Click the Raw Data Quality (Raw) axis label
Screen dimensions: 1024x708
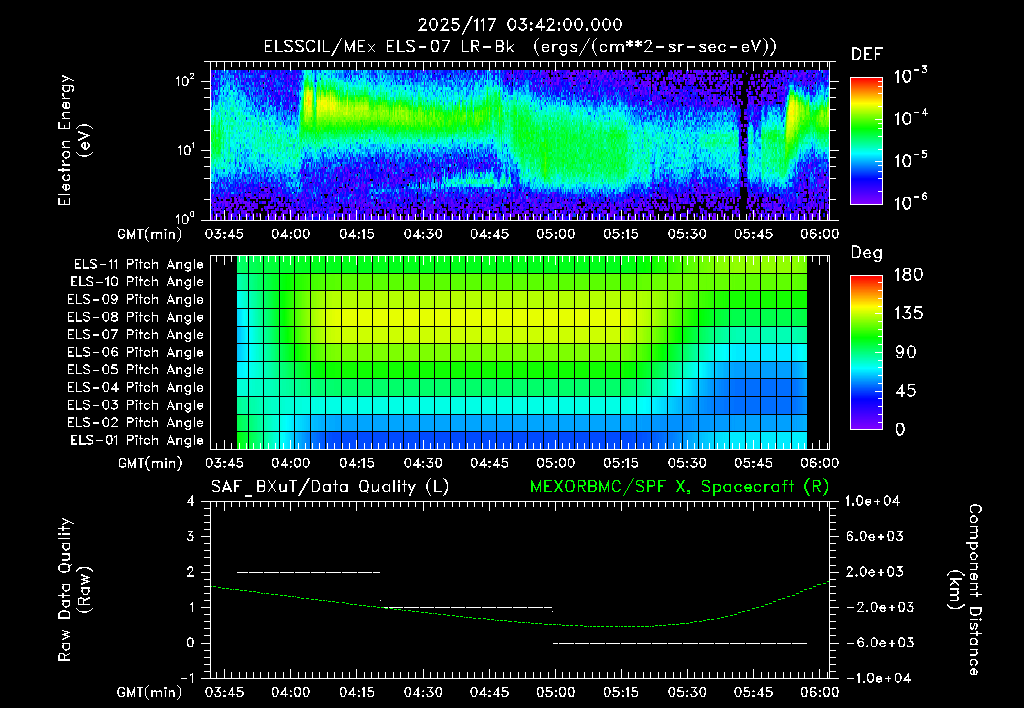coord(73,590)
